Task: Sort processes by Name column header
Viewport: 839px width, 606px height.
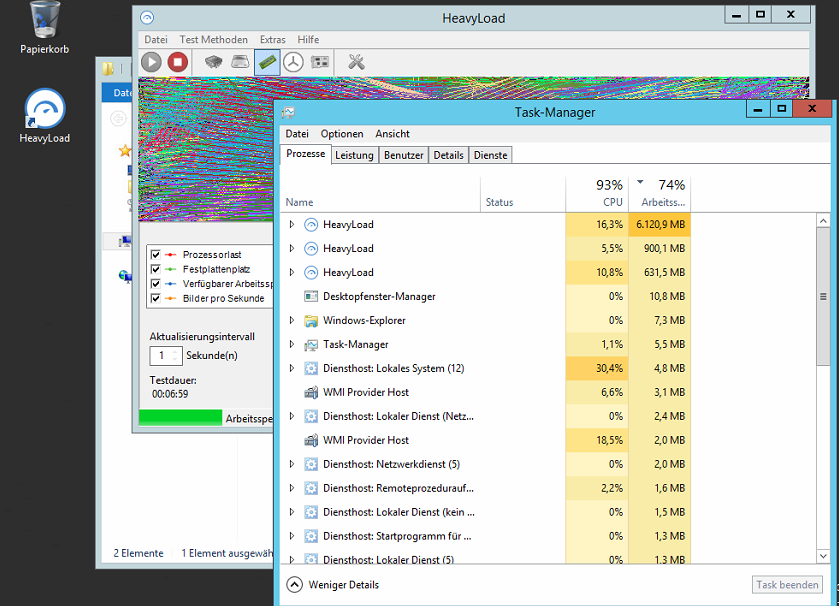Action: click(x=380, y=194)
